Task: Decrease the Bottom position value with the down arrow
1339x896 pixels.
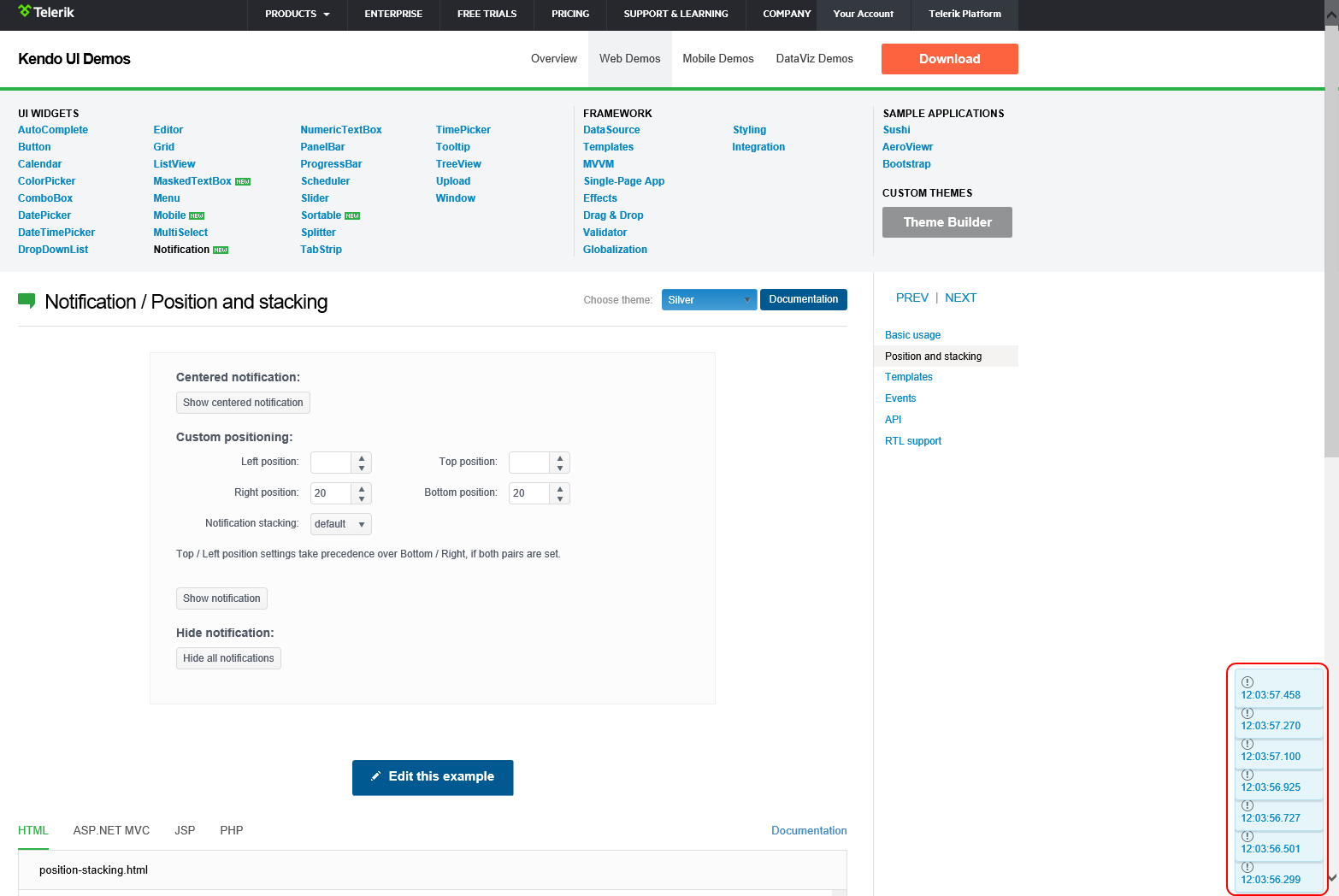Action: pos(560,498)
